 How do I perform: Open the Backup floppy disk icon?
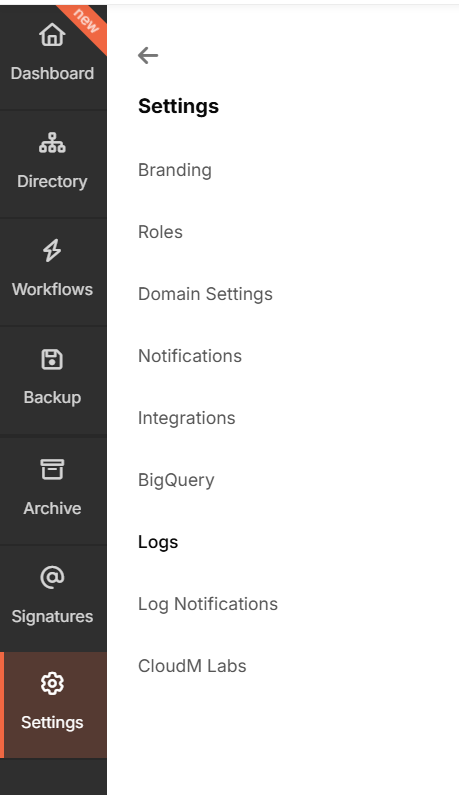click(x=52, y=359)
